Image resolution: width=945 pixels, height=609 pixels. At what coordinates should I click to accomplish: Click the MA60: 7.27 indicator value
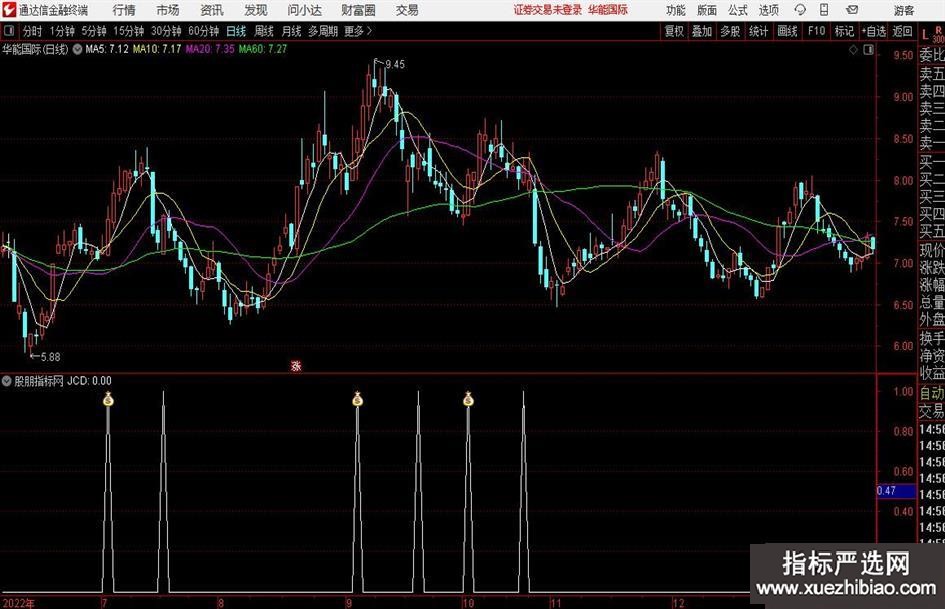click(263, 49)
